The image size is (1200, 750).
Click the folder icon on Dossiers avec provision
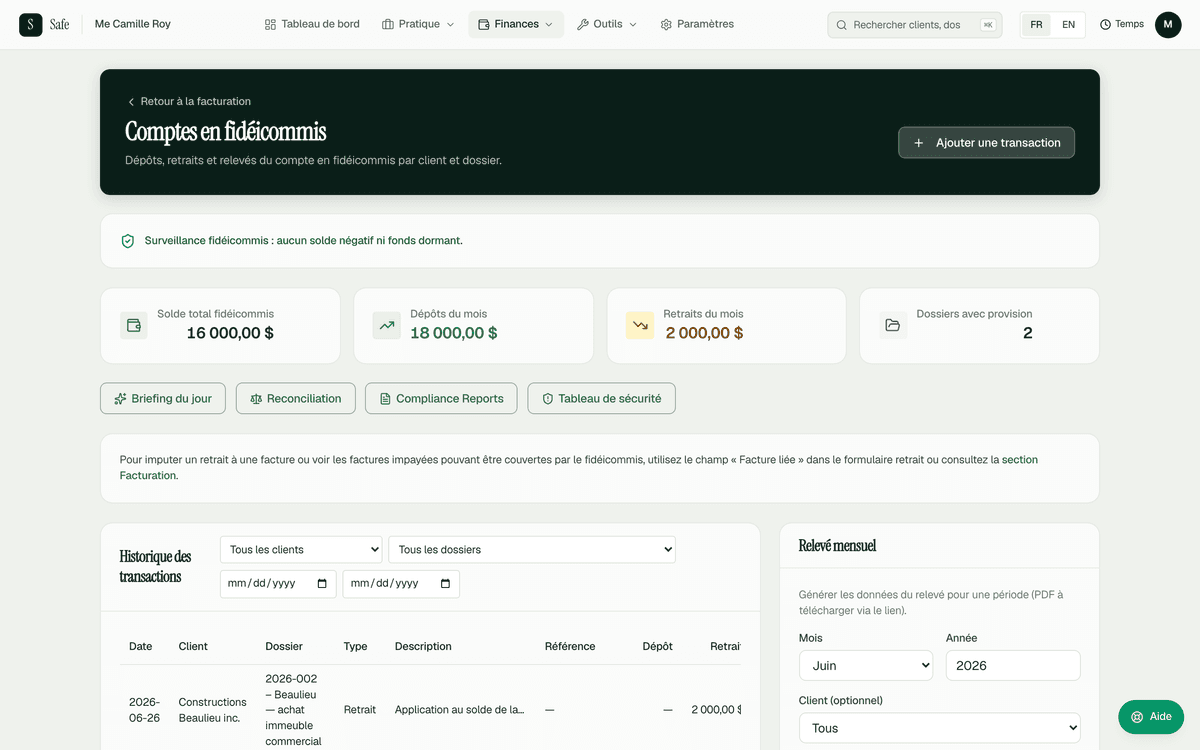pyautogui.click(x=893, y=325)
